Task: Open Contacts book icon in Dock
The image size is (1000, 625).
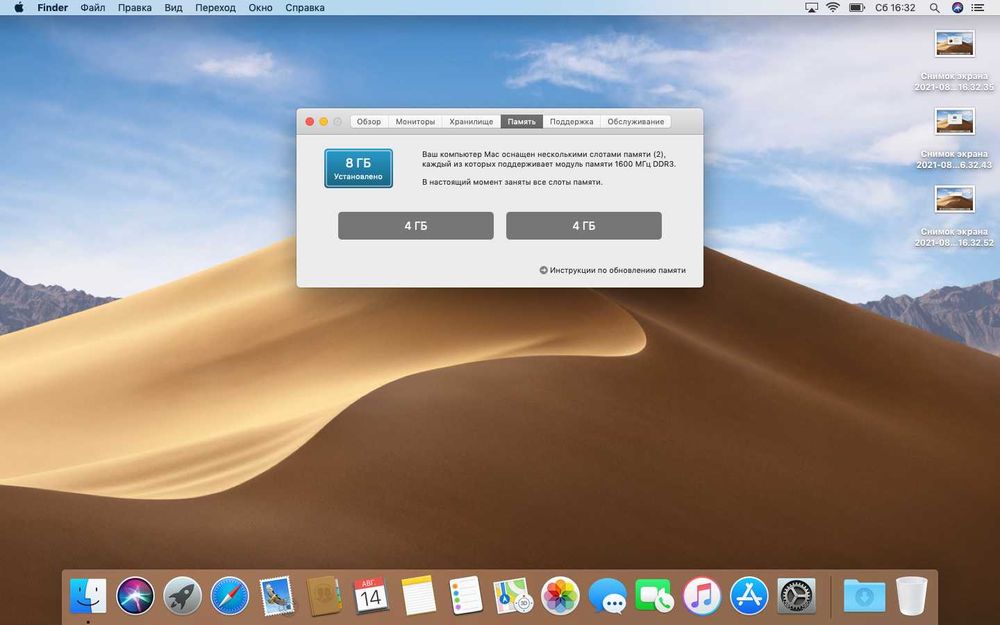Action: coord(324,596)
